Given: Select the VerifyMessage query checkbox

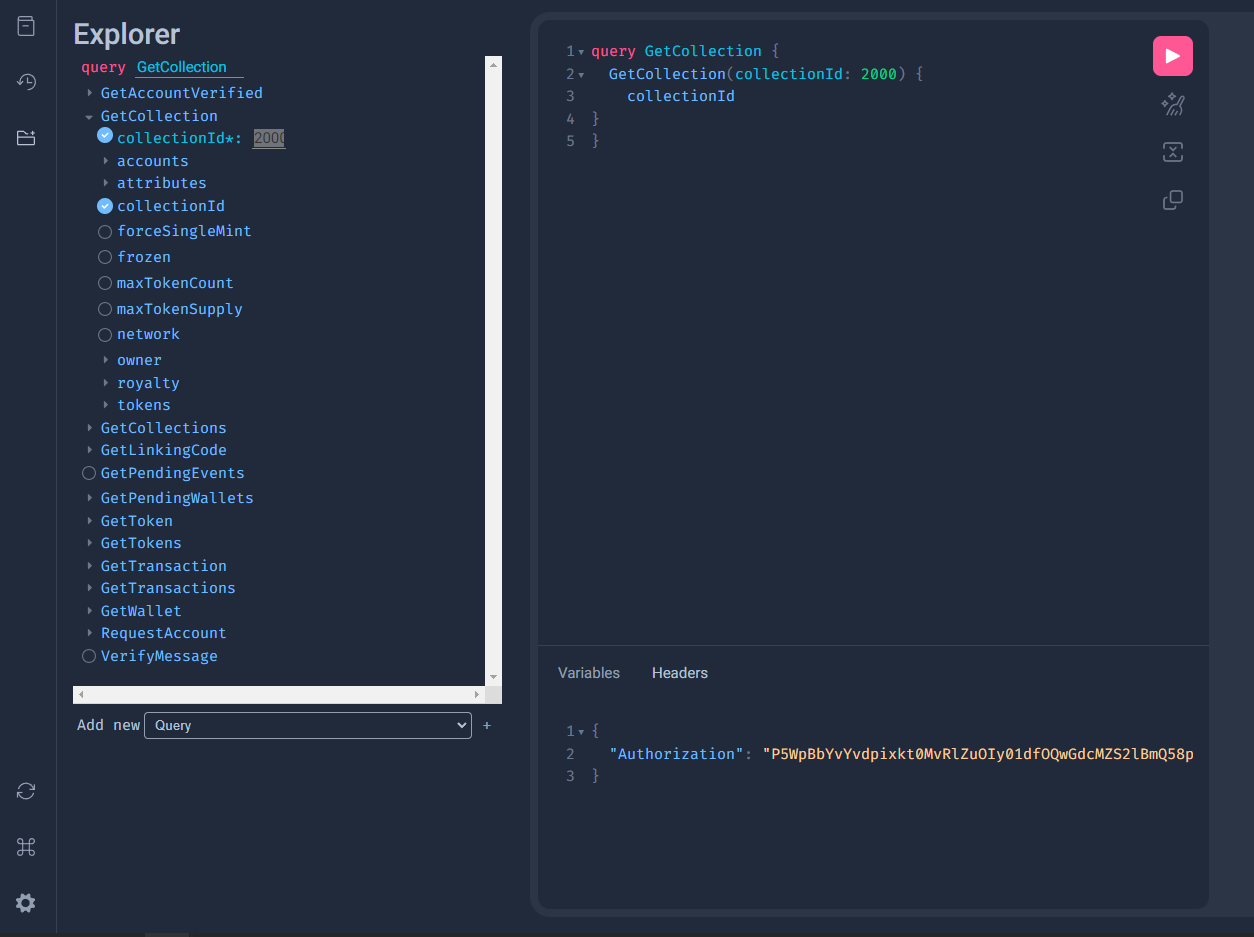Looking at the screenshot, I should pyautogui.click(x=89, y=656).
